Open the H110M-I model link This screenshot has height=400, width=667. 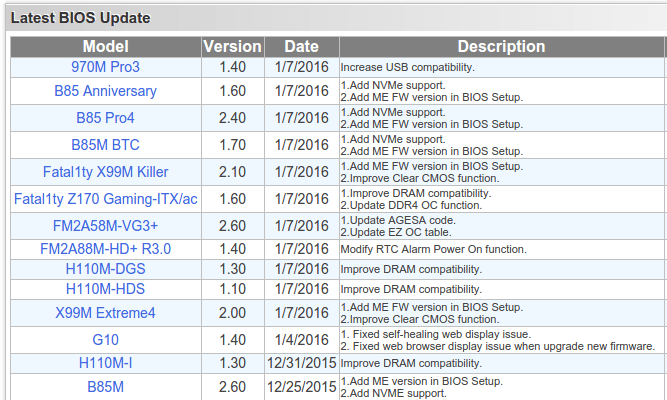[105, 363]
